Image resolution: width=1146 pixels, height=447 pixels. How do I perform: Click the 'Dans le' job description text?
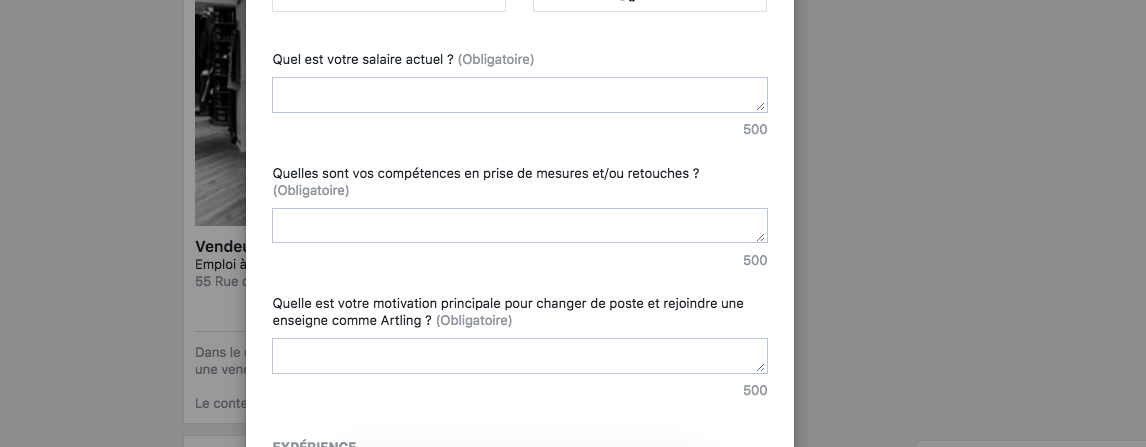220,353
